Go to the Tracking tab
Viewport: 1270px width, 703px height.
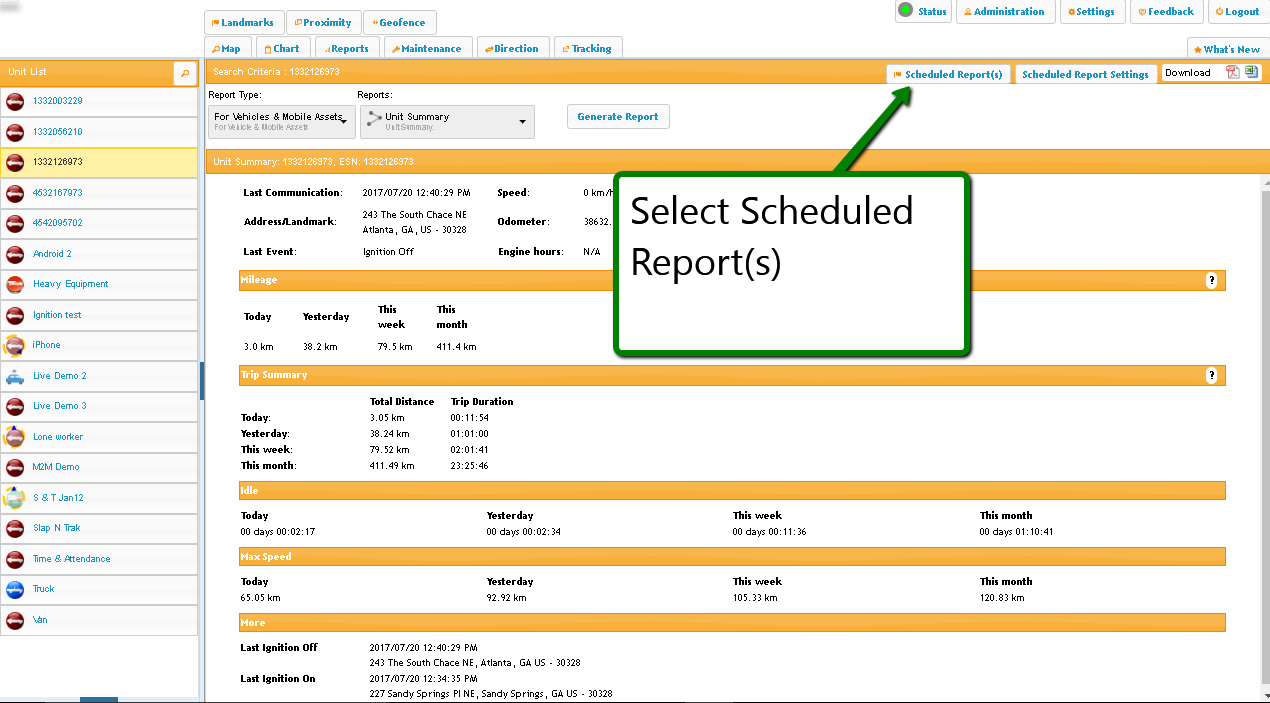pyautogui.click(x=586, y=48)
